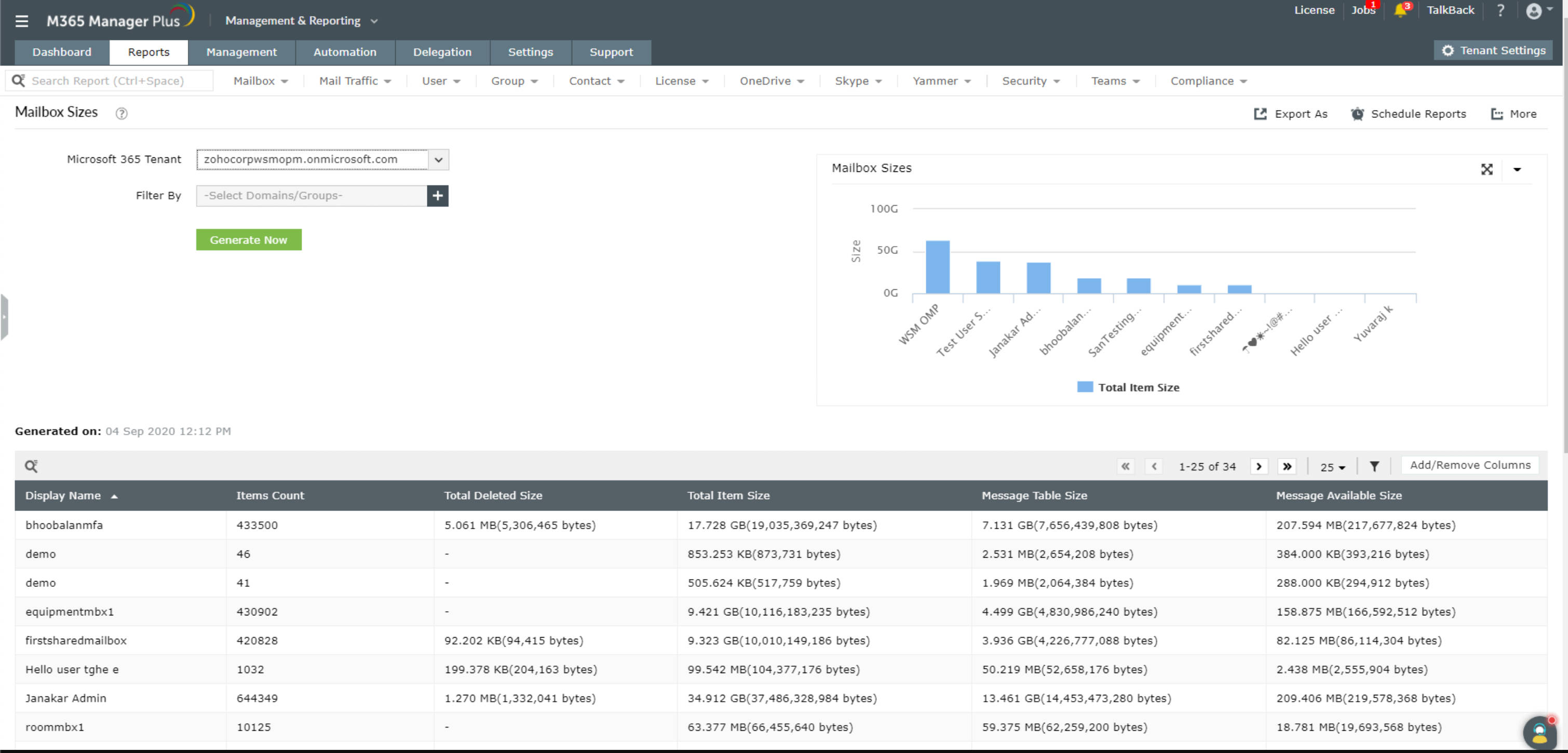The width and height of the screenshot is (1568, 753).
Task: Click the plus icon beside Filter By
Action: tap(438, 195)
